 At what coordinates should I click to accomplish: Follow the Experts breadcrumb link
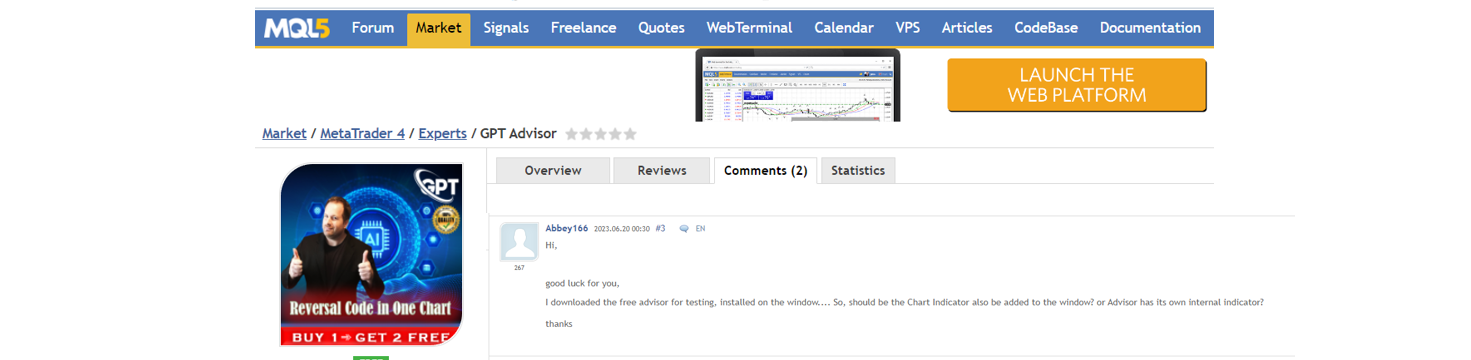tap(442, 134)
